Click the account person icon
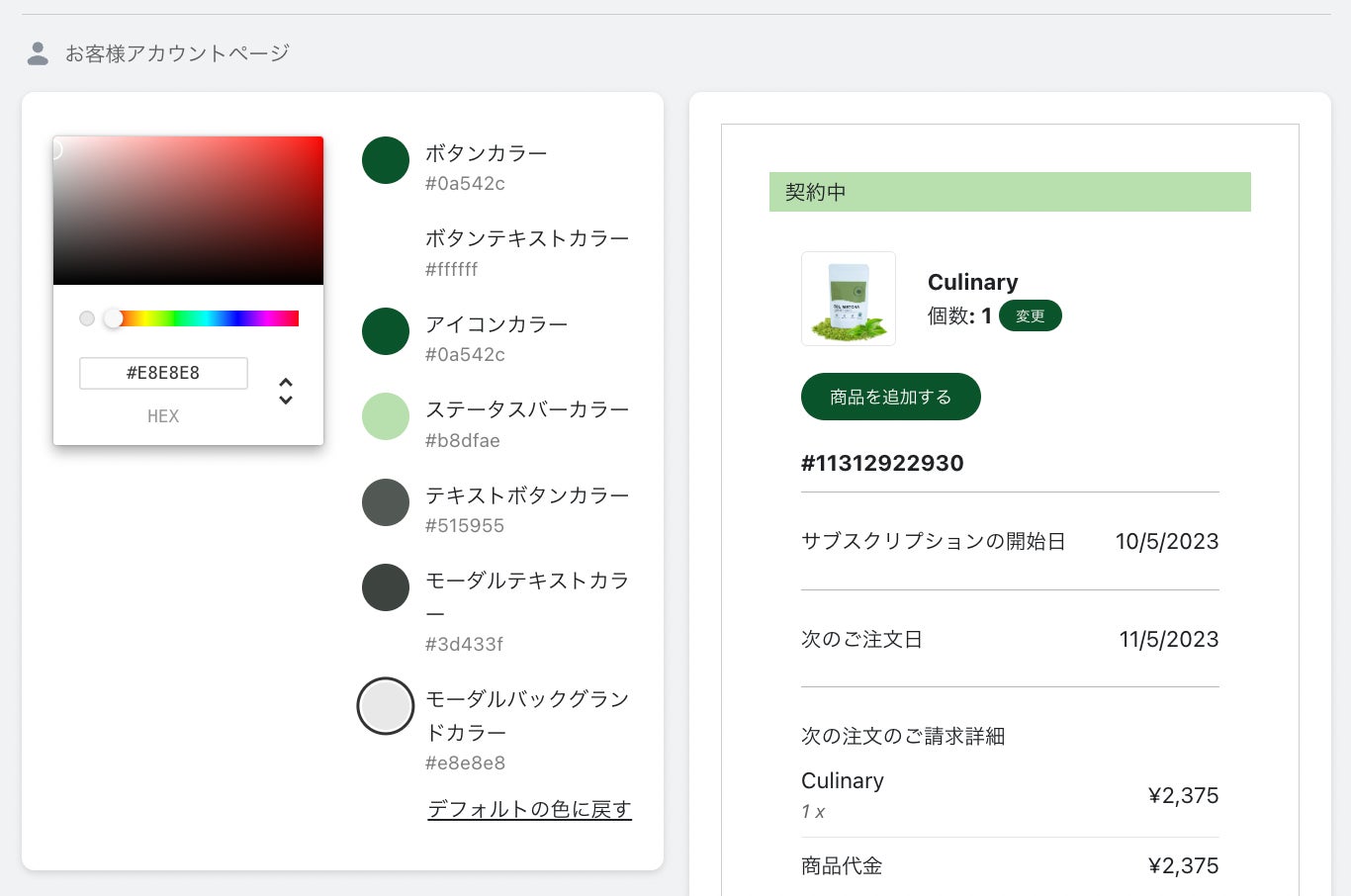 click(38, 53)
